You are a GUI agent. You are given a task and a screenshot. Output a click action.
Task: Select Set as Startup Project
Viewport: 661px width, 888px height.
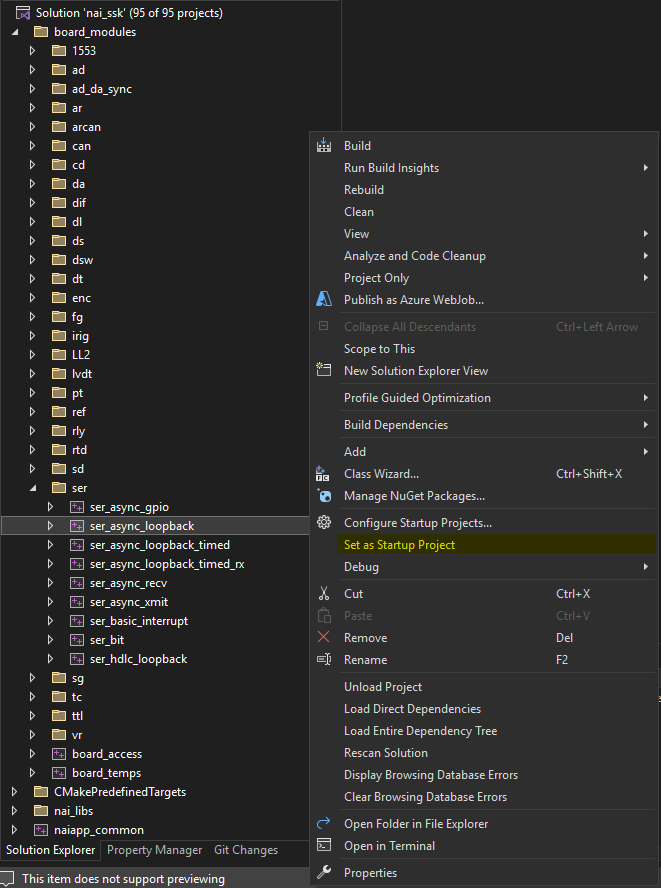click(x=399, y=545)
